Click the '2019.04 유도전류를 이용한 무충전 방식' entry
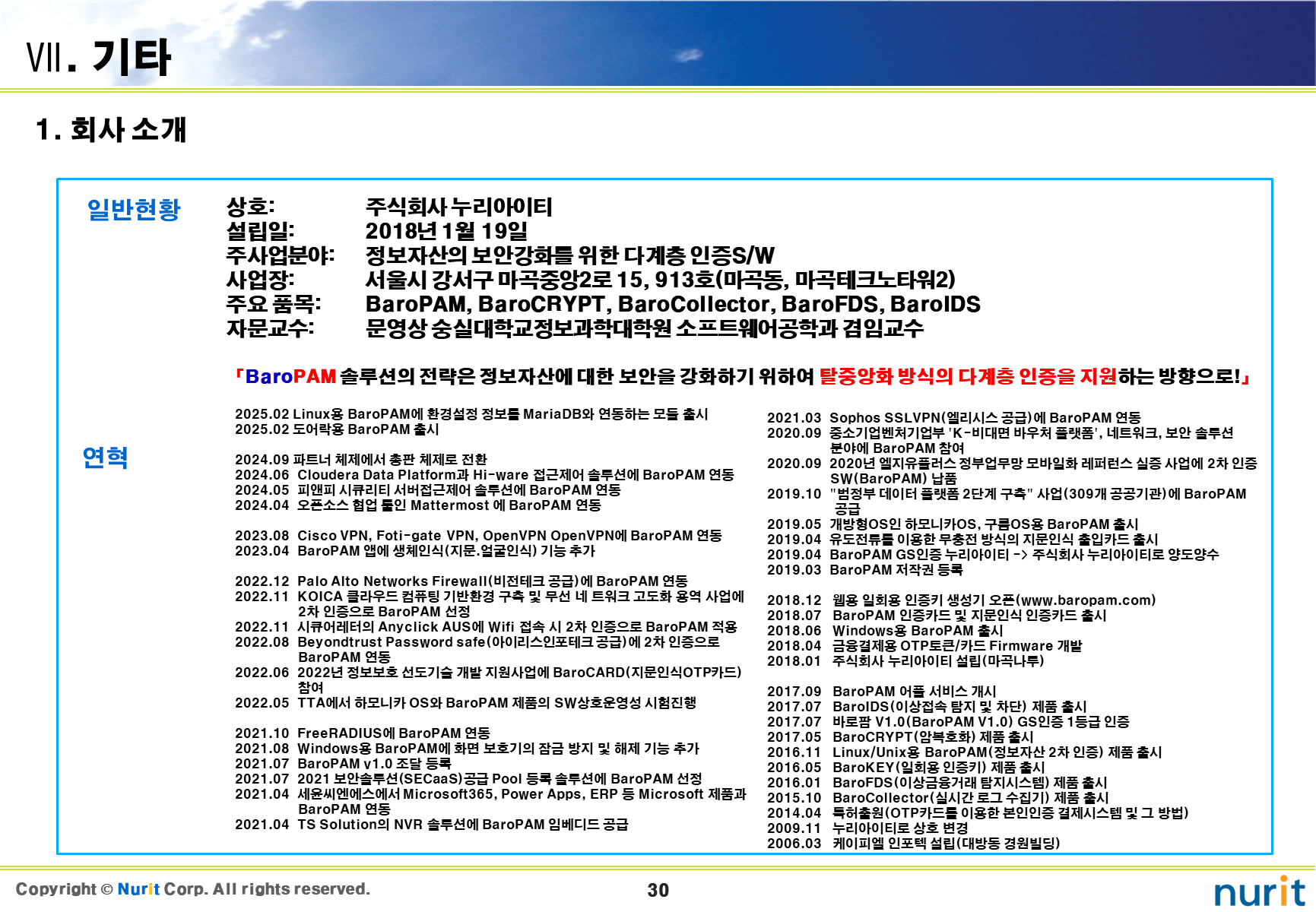 962,540
